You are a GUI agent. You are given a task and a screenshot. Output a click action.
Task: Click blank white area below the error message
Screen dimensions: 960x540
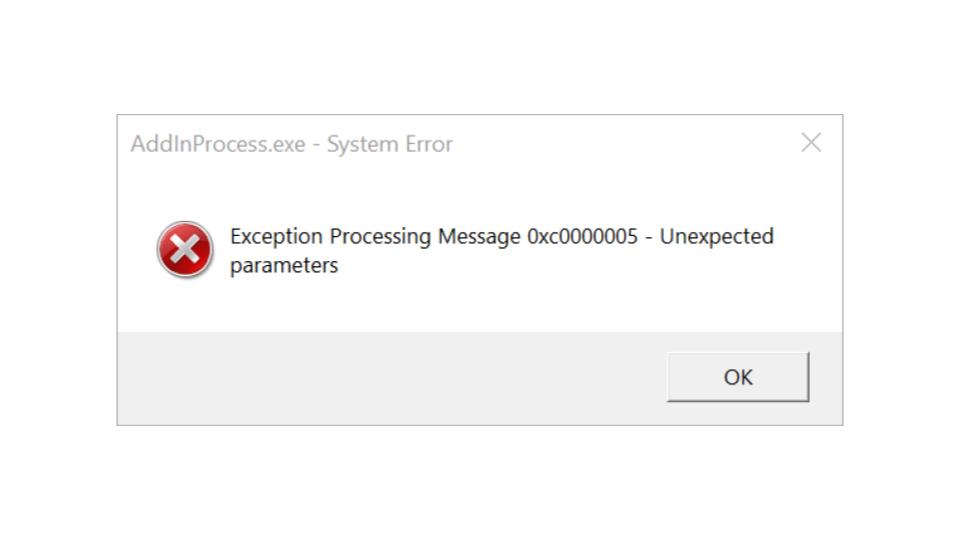(480, 306)
